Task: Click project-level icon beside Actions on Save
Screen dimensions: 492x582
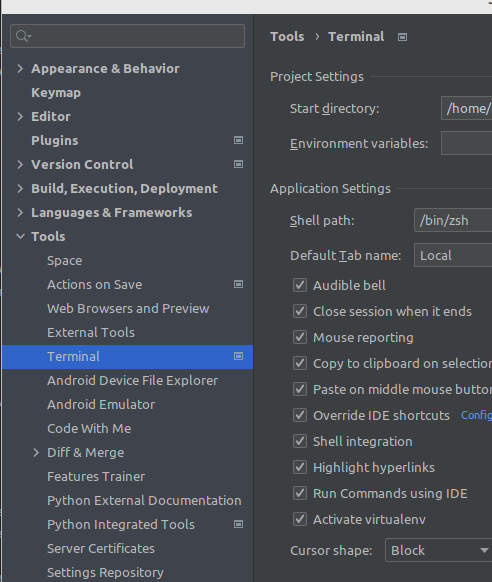Action: [238, 284]
